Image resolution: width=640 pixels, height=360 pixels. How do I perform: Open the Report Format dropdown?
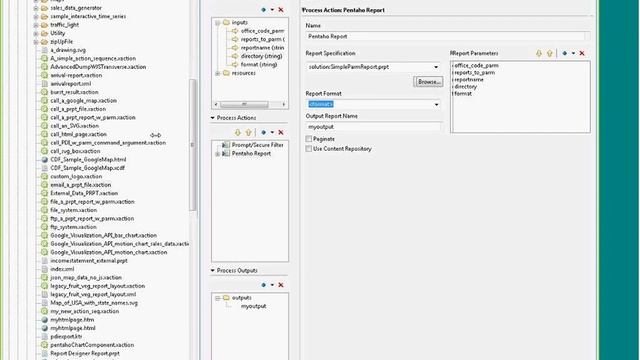point(436,104)
